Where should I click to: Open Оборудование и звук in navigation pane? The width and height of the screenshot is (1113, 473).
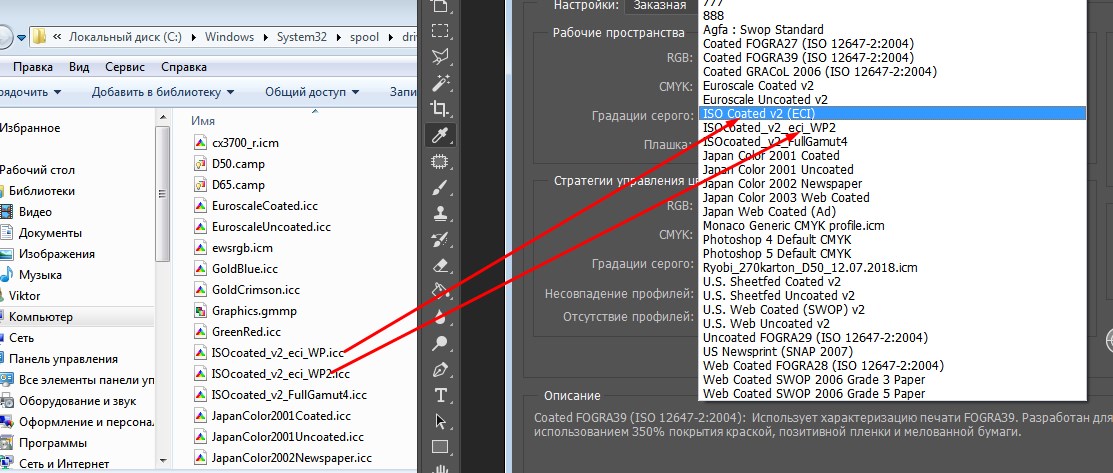[77, 401]
